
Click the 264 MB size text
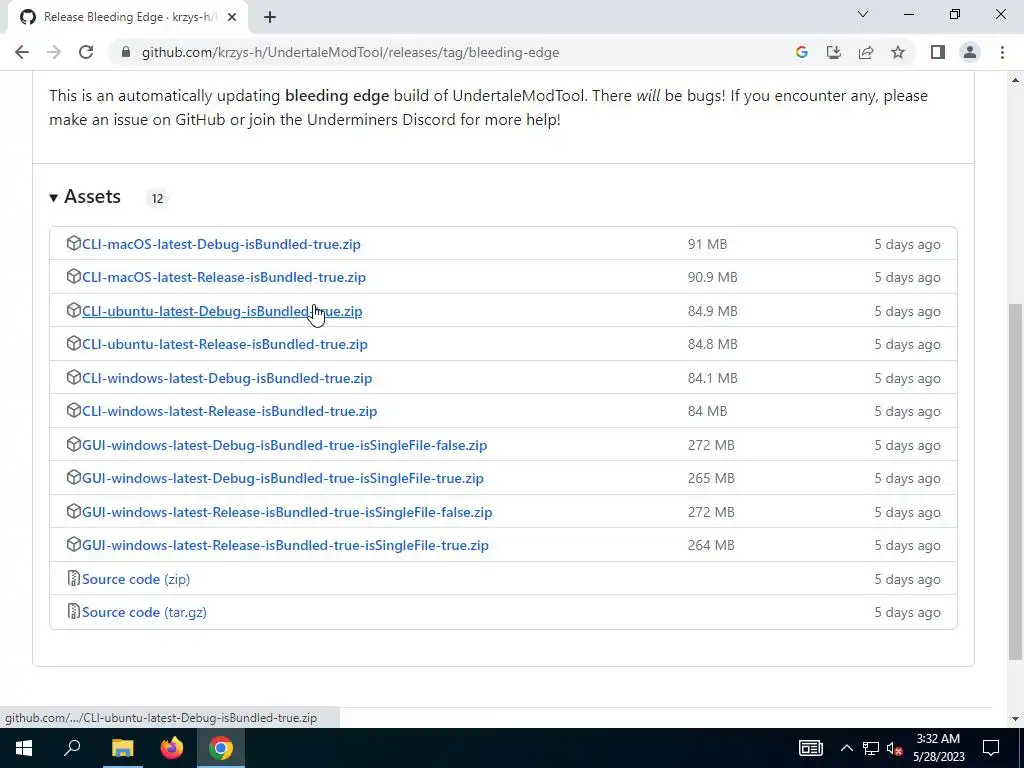pos(711,545)
